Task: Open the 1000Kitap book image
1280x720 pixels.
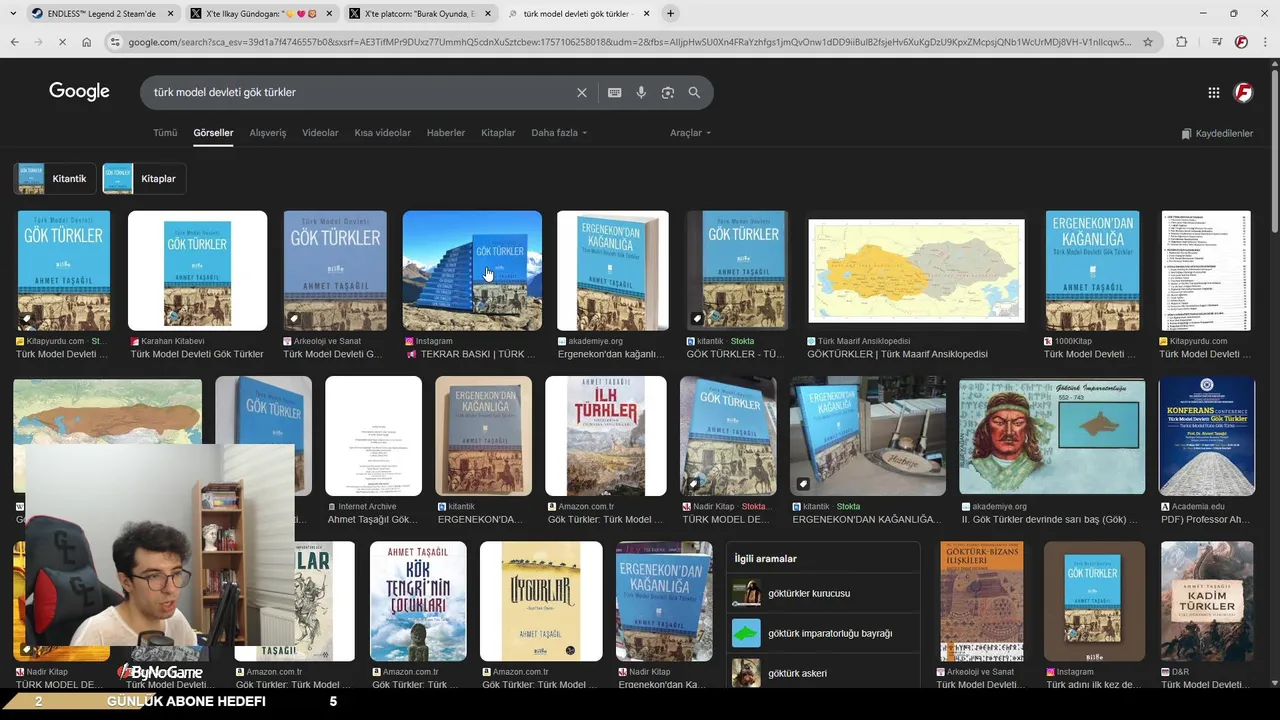Action: [x=1093, y=271]
